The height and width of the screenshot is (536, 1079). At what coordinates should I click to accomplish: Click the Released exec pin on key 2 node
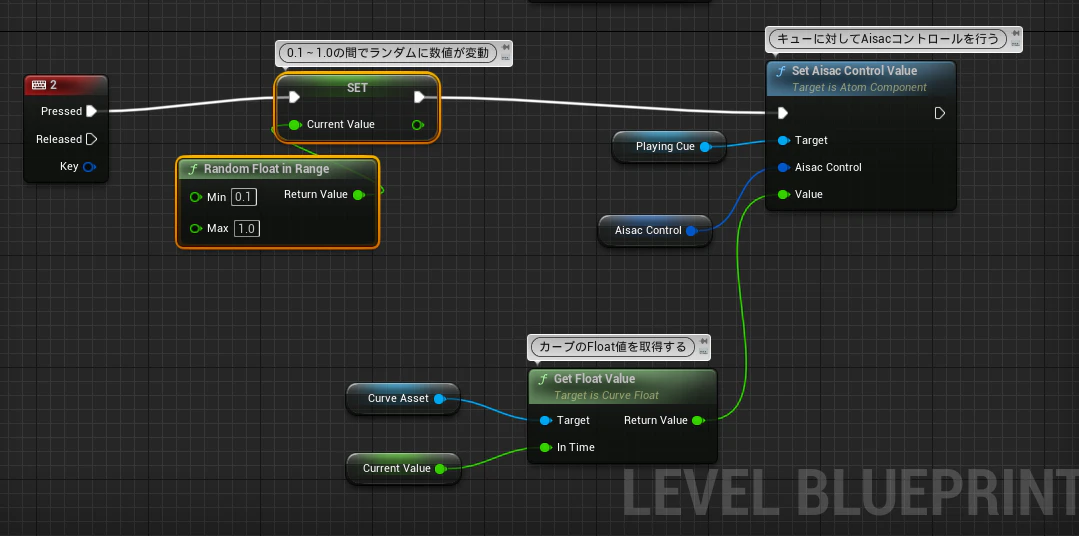(92, 139)
